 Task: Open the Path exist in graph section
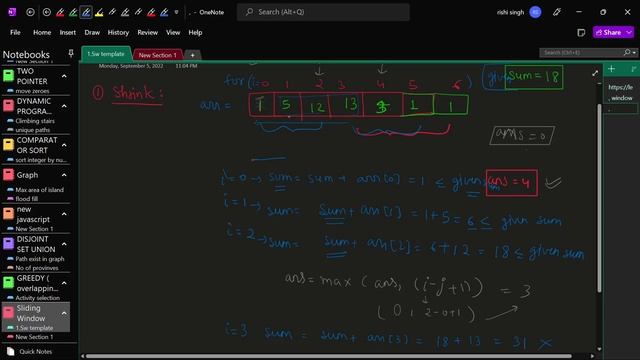(x=40, y=259)
